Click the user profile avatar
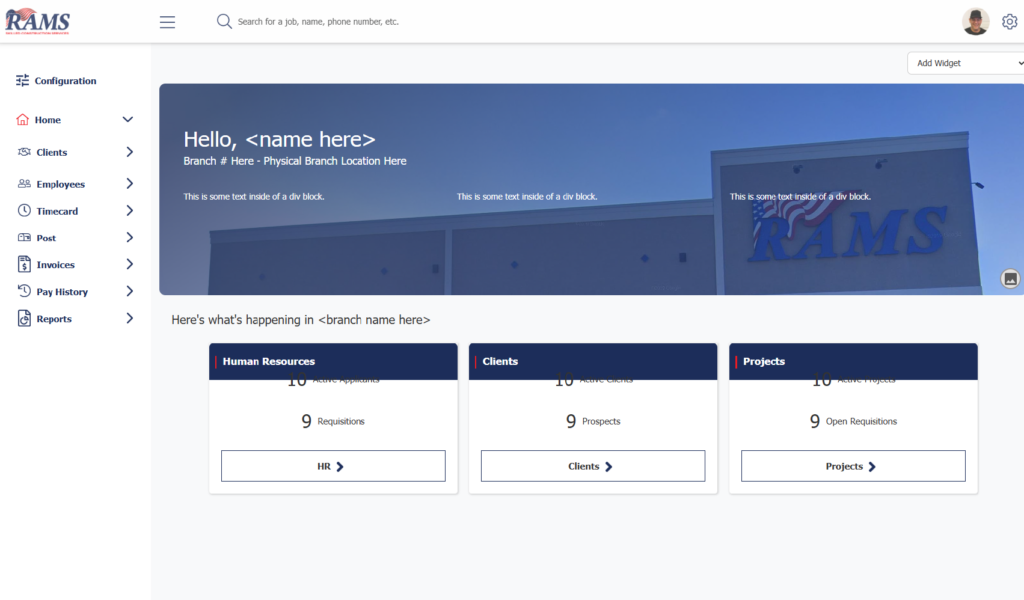The height and width of the screenshot is (600, 1024). [x=975, y=22]
